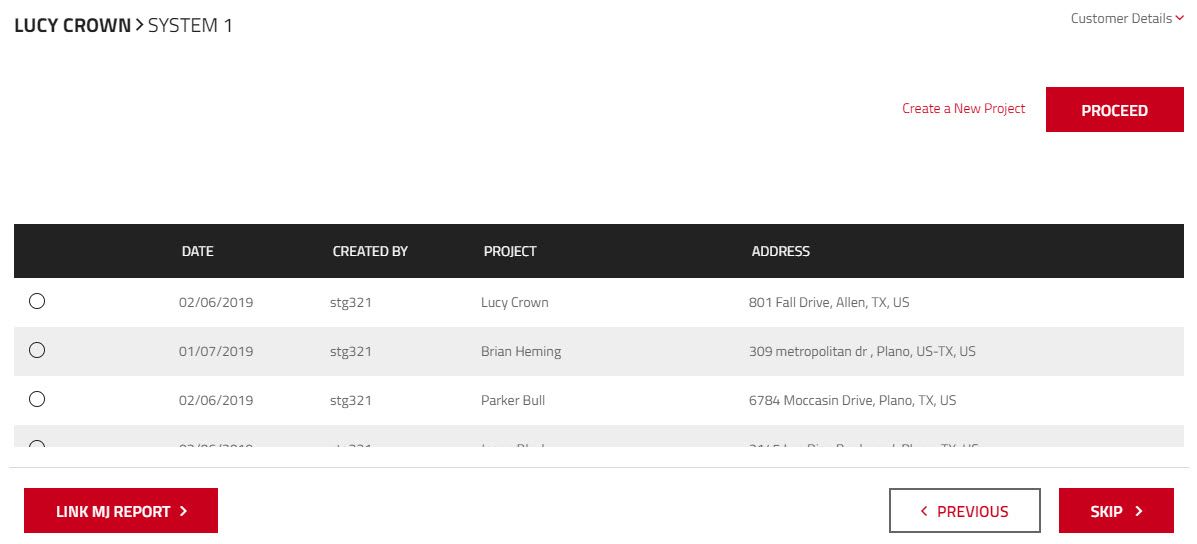Click the red chevron beside Customer Details
Viewport: 1197px width, 544px height.
pyautogui.click(x=1179, y=18)
